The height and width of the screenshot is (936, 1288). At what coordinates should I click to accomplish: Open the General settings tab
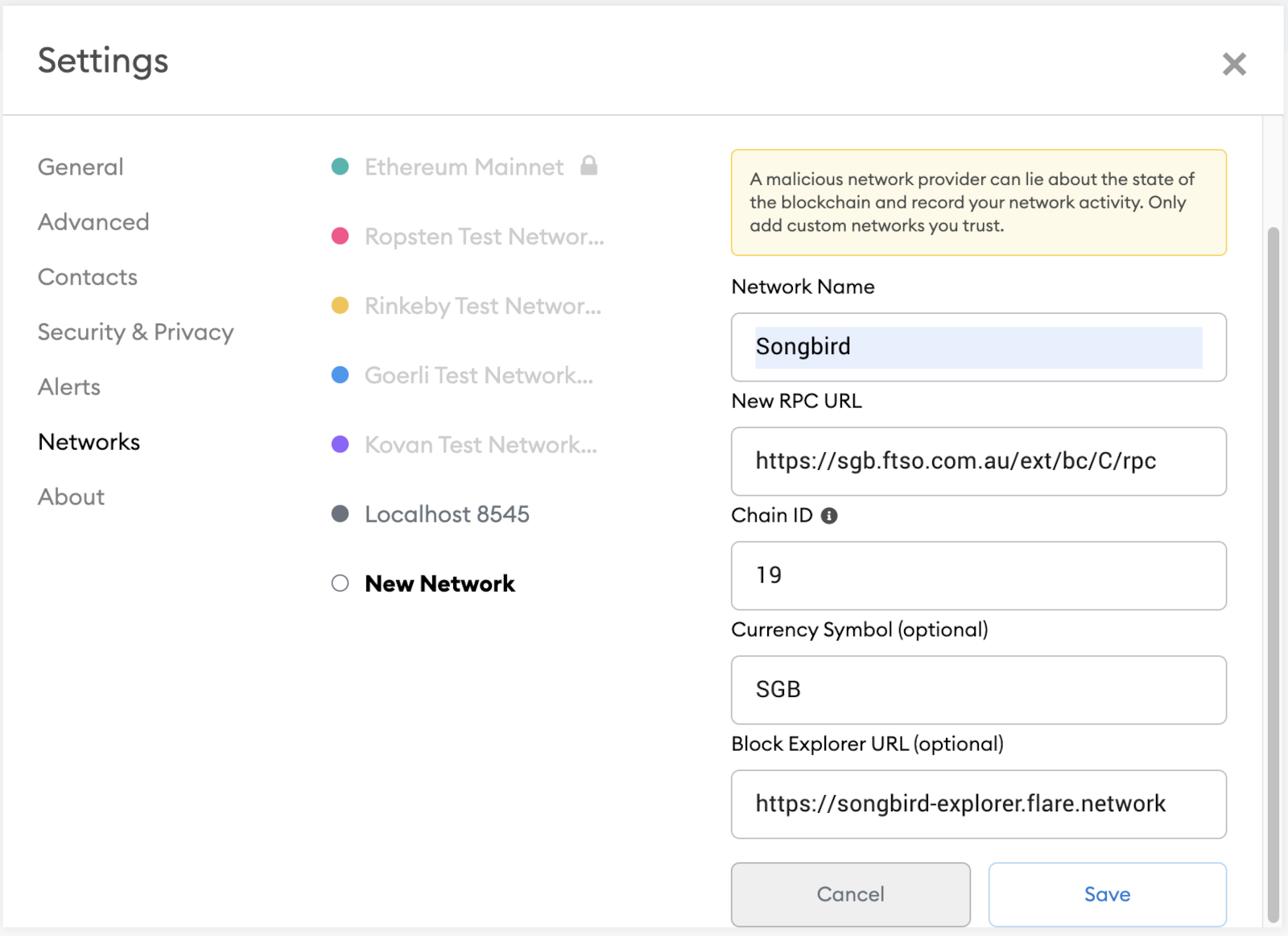point(80,167)
